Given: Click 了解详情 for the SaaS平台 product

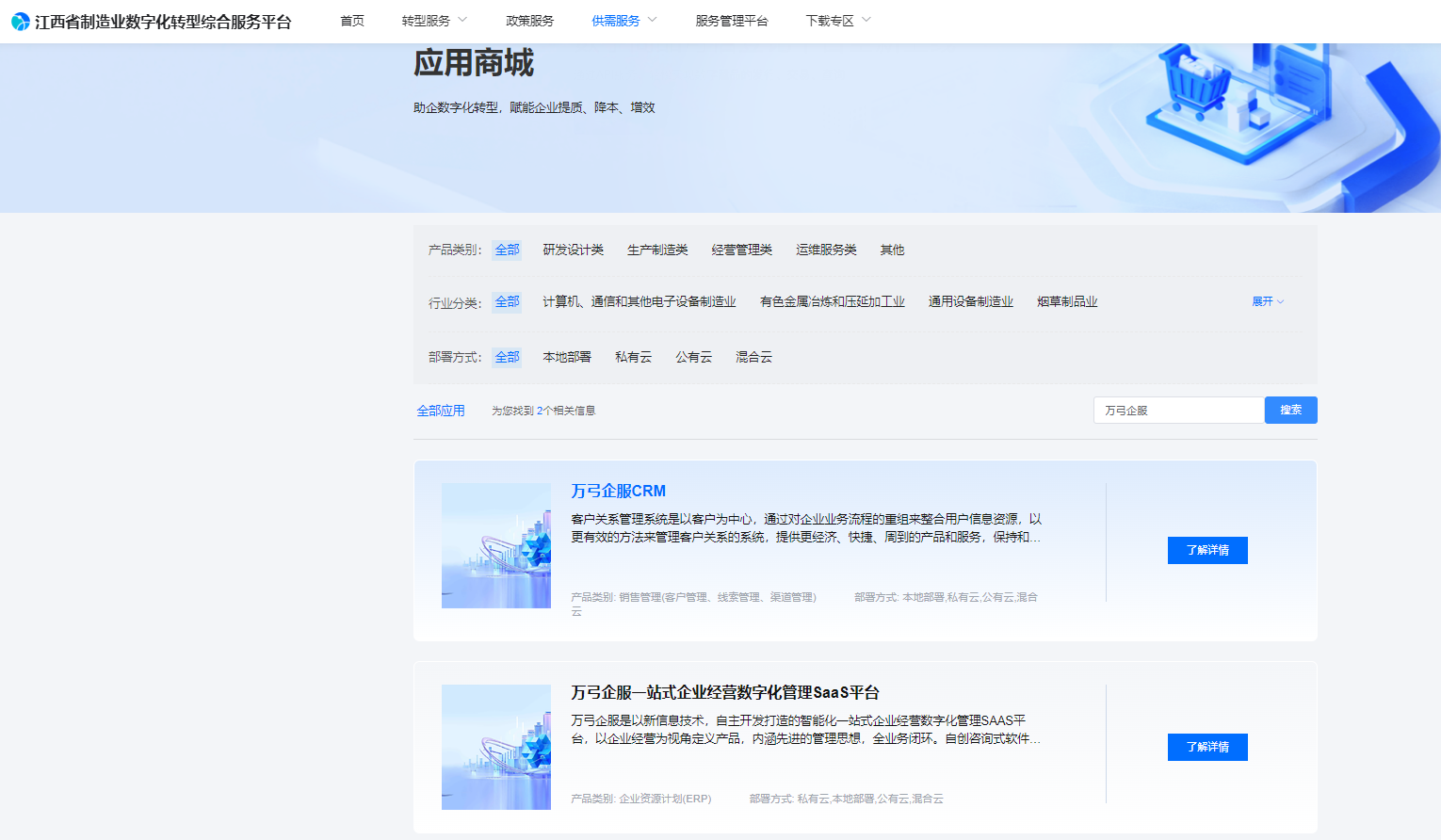Looking at the screenshot, I should pyautogui.click(x=1206, y=747).
